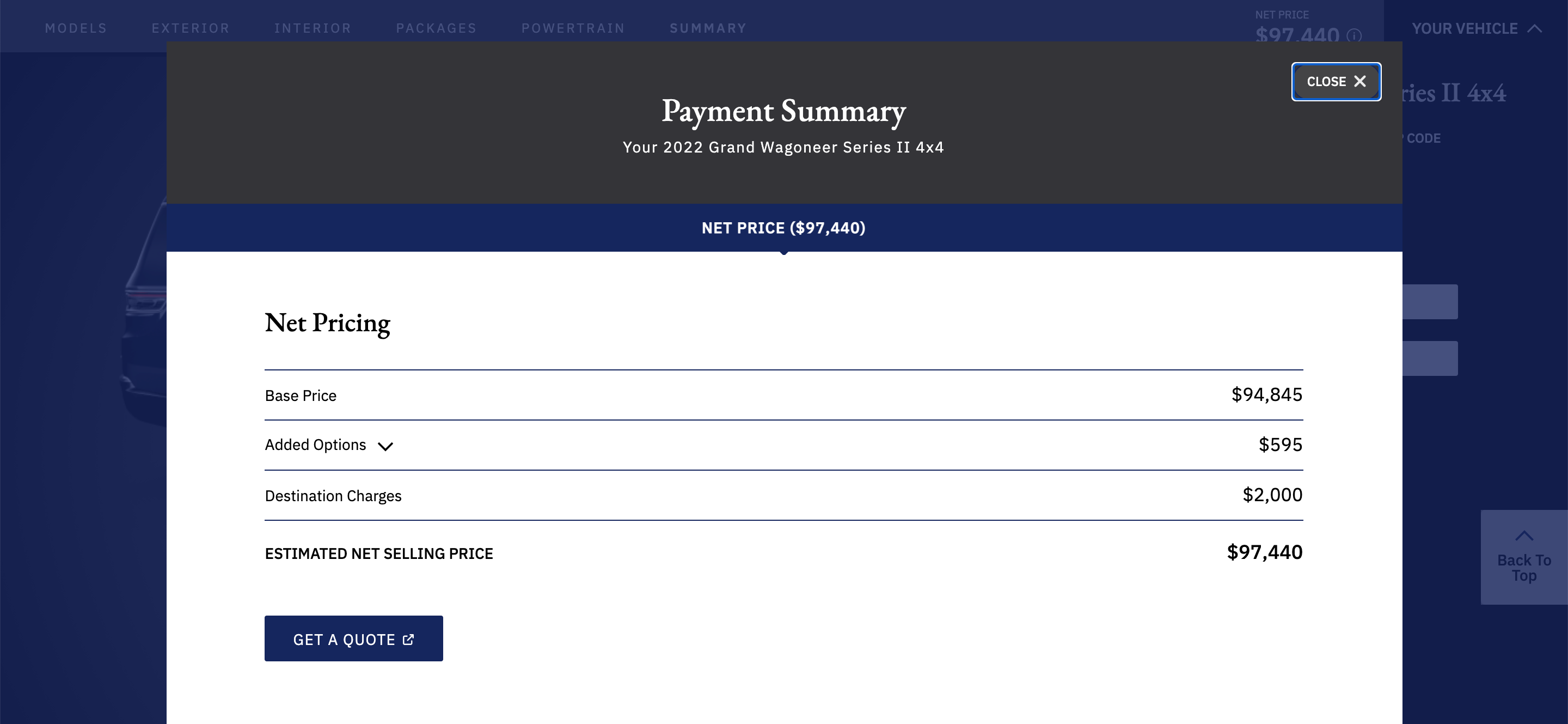Click the info icon beside header net price

(x=1353, y=35)
